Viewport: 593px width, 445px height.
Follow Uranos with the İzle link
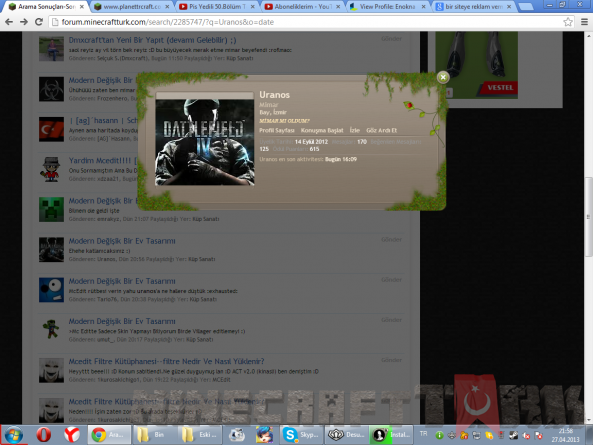[354, 130]
